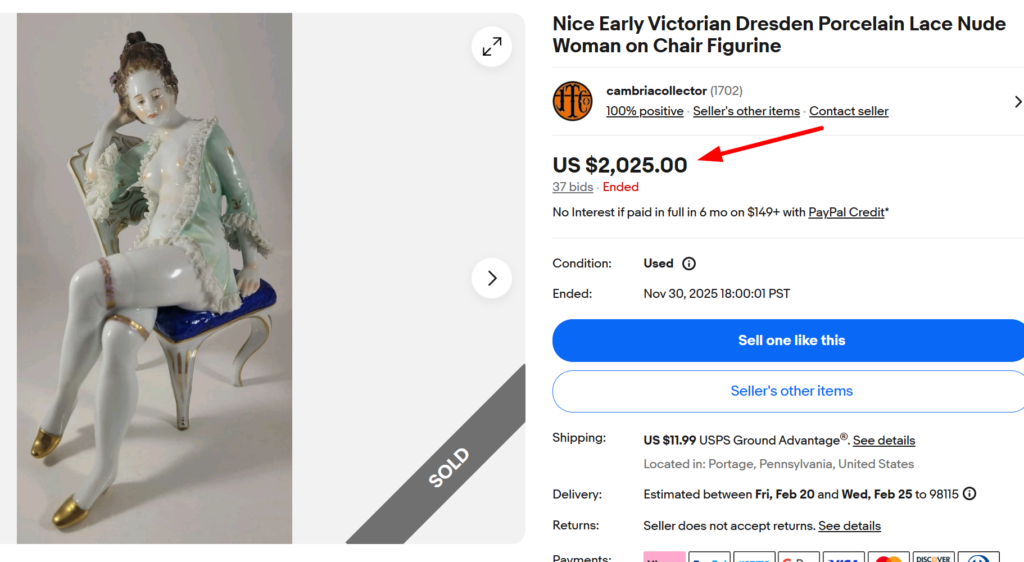
Task: Expand the figurine image to full view
Action: pyautogui.click(x=491, y=47)
